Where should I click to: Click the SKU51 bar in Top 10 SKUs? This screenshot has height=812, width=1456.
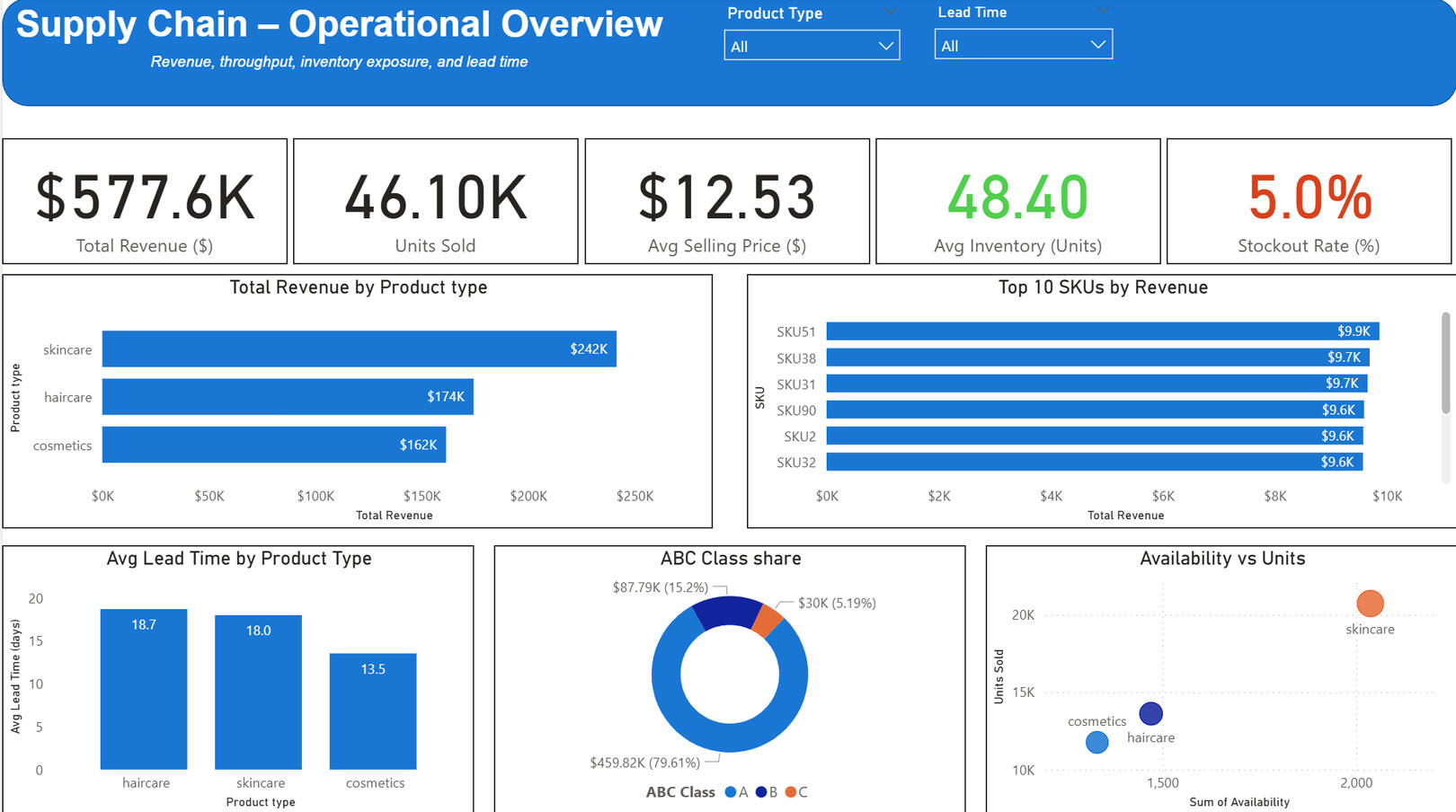pyautogui.click(x=1102, y=331)
